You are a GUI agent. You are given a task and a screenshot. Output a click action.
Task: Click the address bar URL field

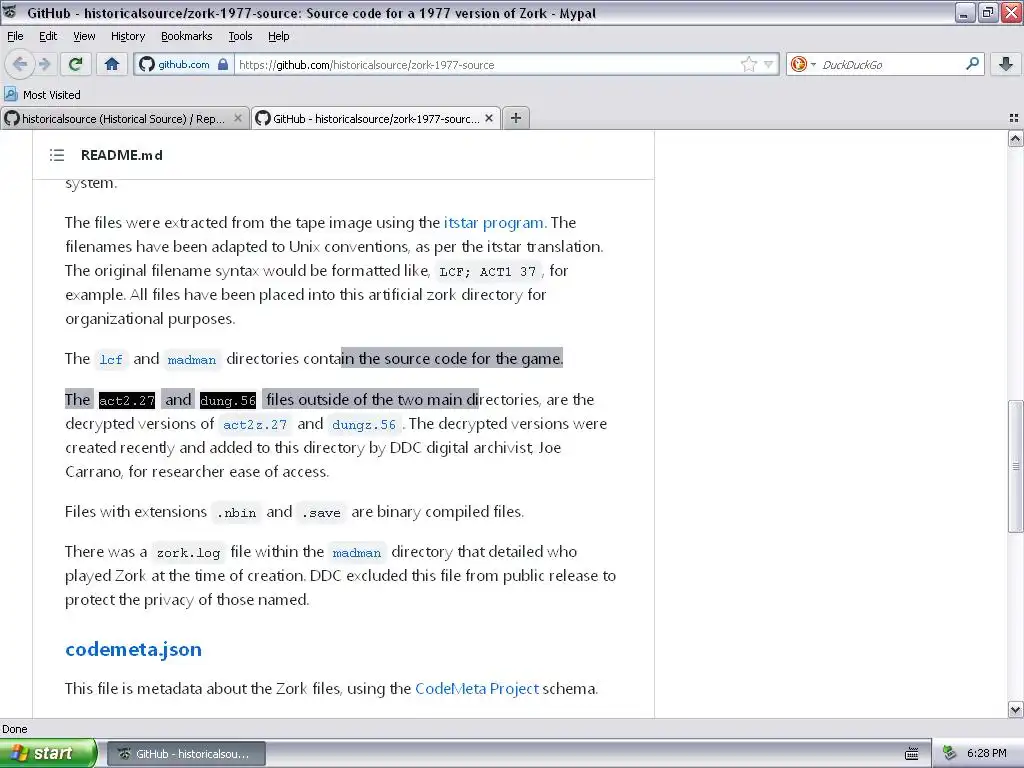coord(487,64)
